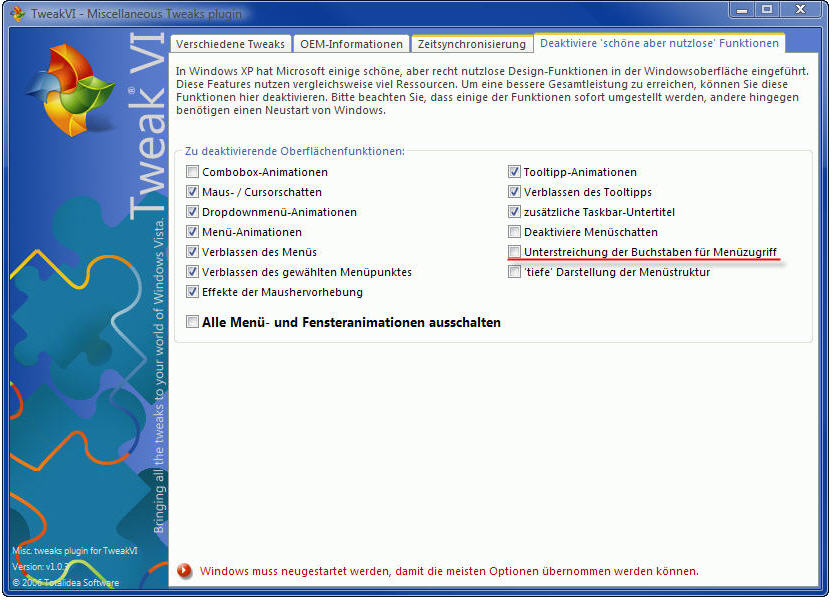Screen dimensions: 837x600
Task: Uncheck Maus- / Cursorschatten option
Action: (x=192, y=192)
